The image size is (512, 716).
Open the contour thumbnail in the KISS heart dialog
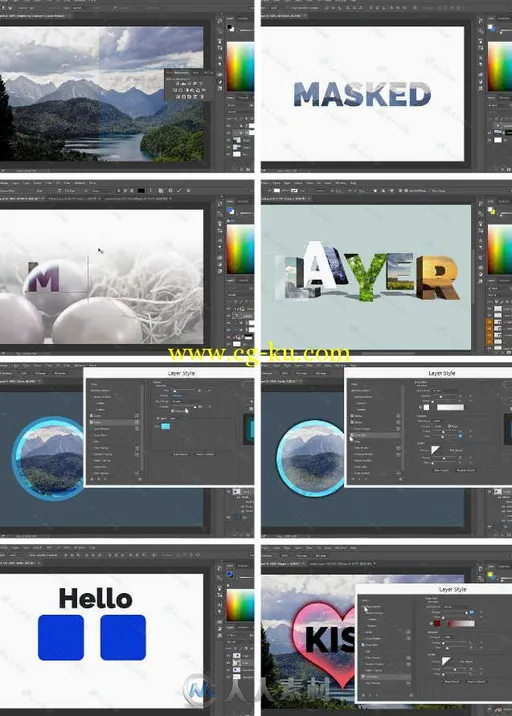pos(446,661)
